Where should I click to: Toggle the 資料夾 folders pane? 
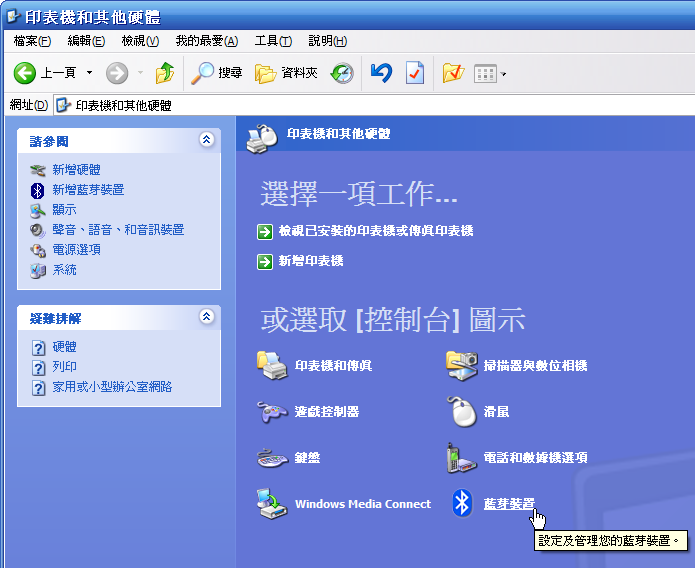pos(286,73)
